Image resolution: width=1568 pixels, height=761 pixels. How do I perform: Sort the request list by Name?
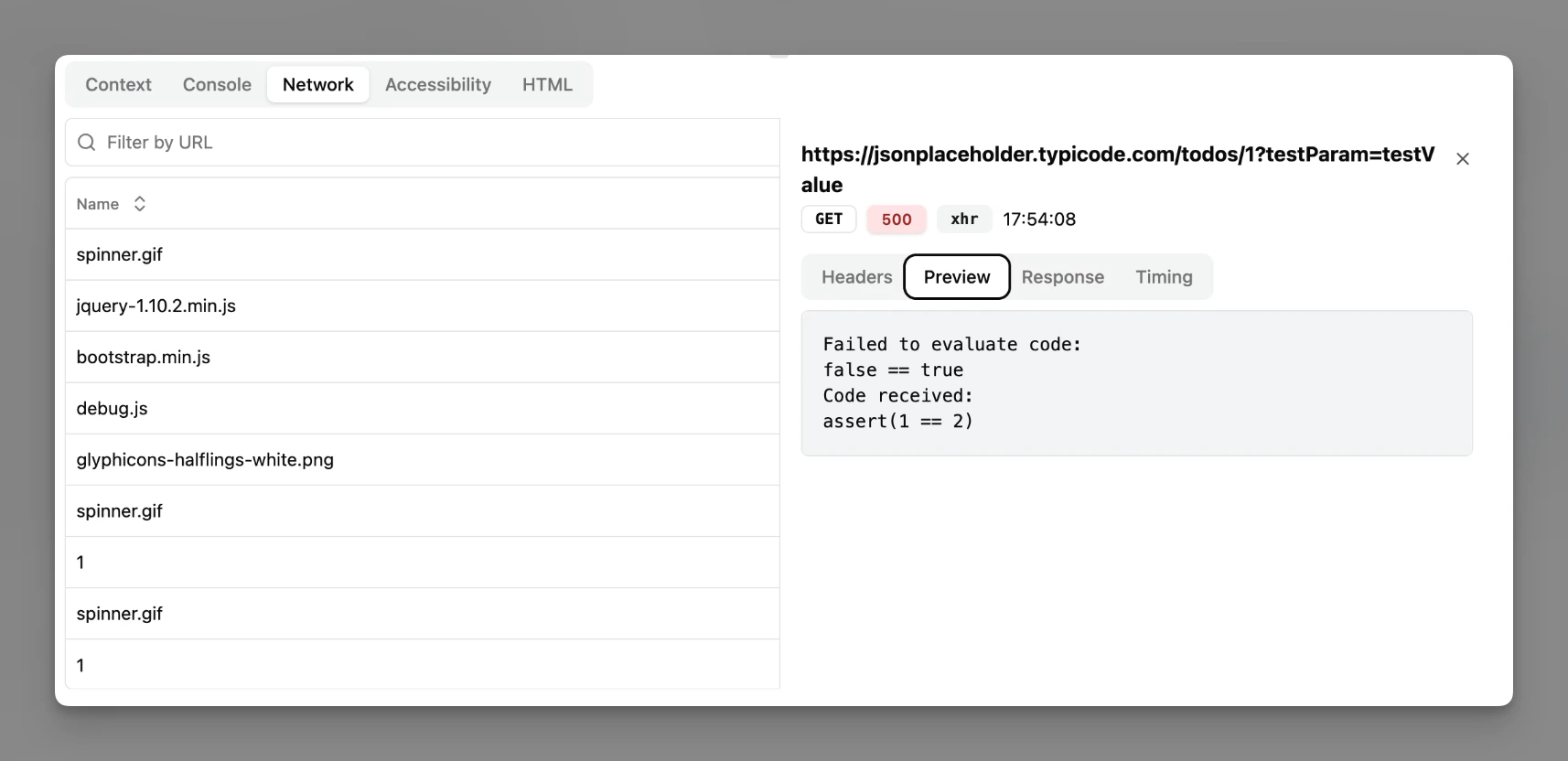pos(98,203)
